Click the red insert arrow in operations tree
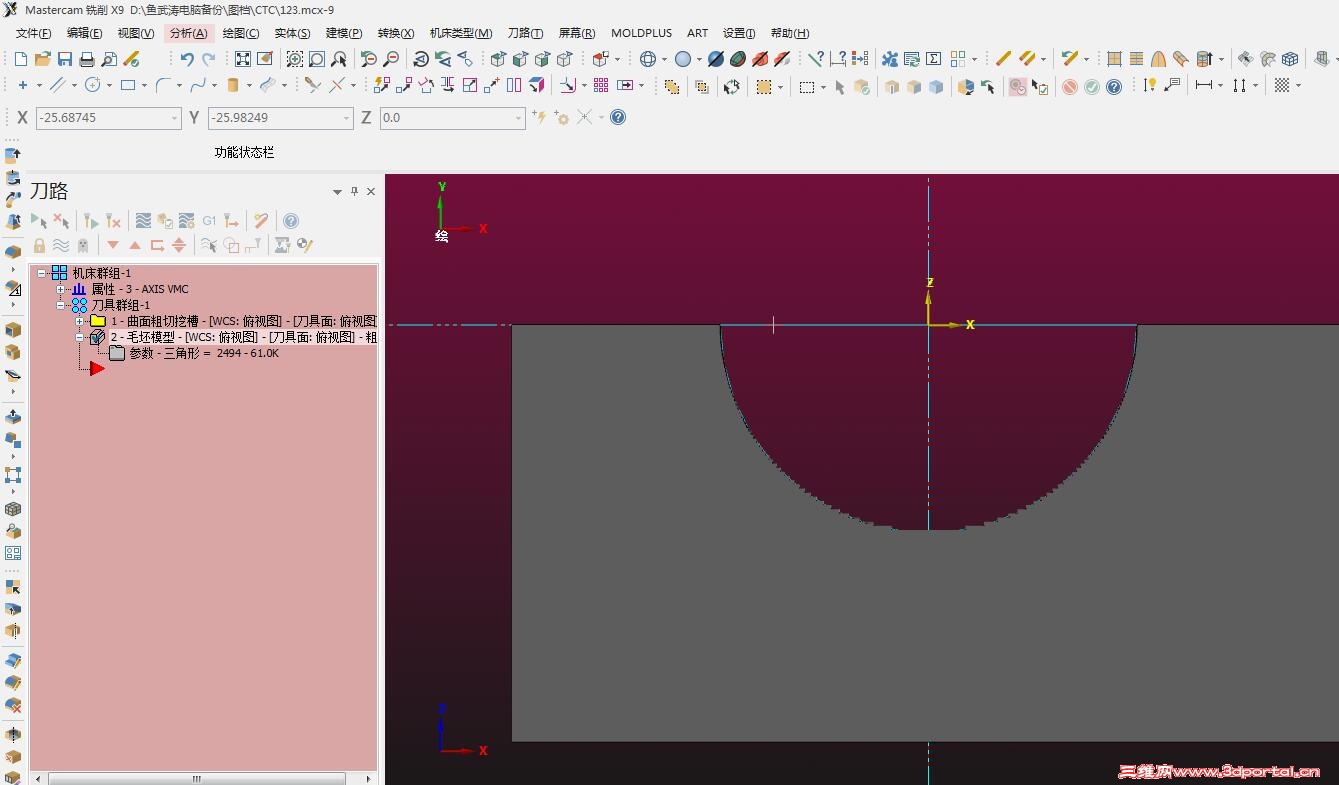Image resolution: width=1339 pixels, height=785 pixels. (x=97, y=369)
